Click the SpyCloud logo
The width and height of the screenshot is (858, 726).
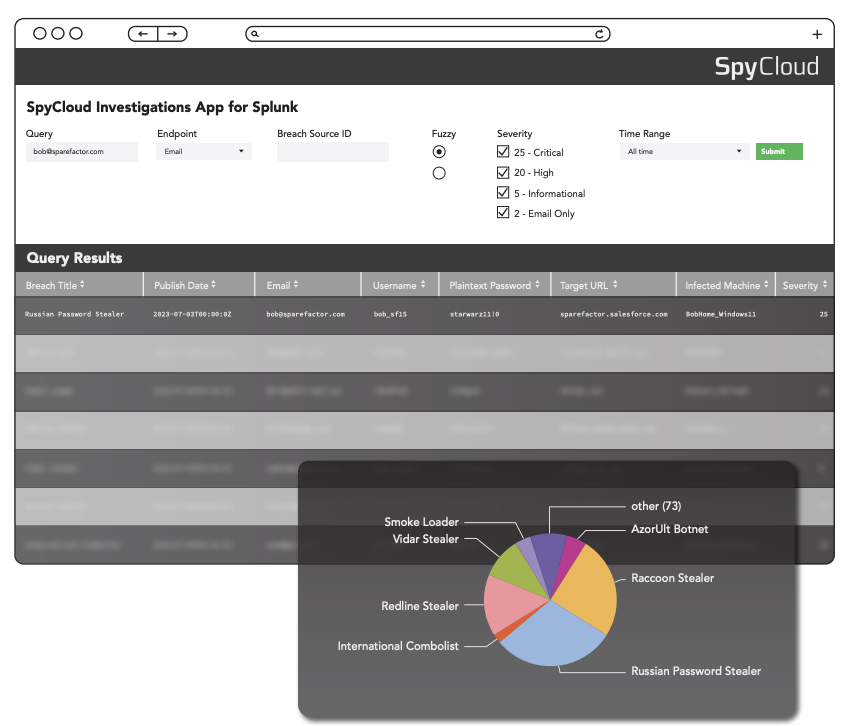pyautogui.click(x=767, y=67)
